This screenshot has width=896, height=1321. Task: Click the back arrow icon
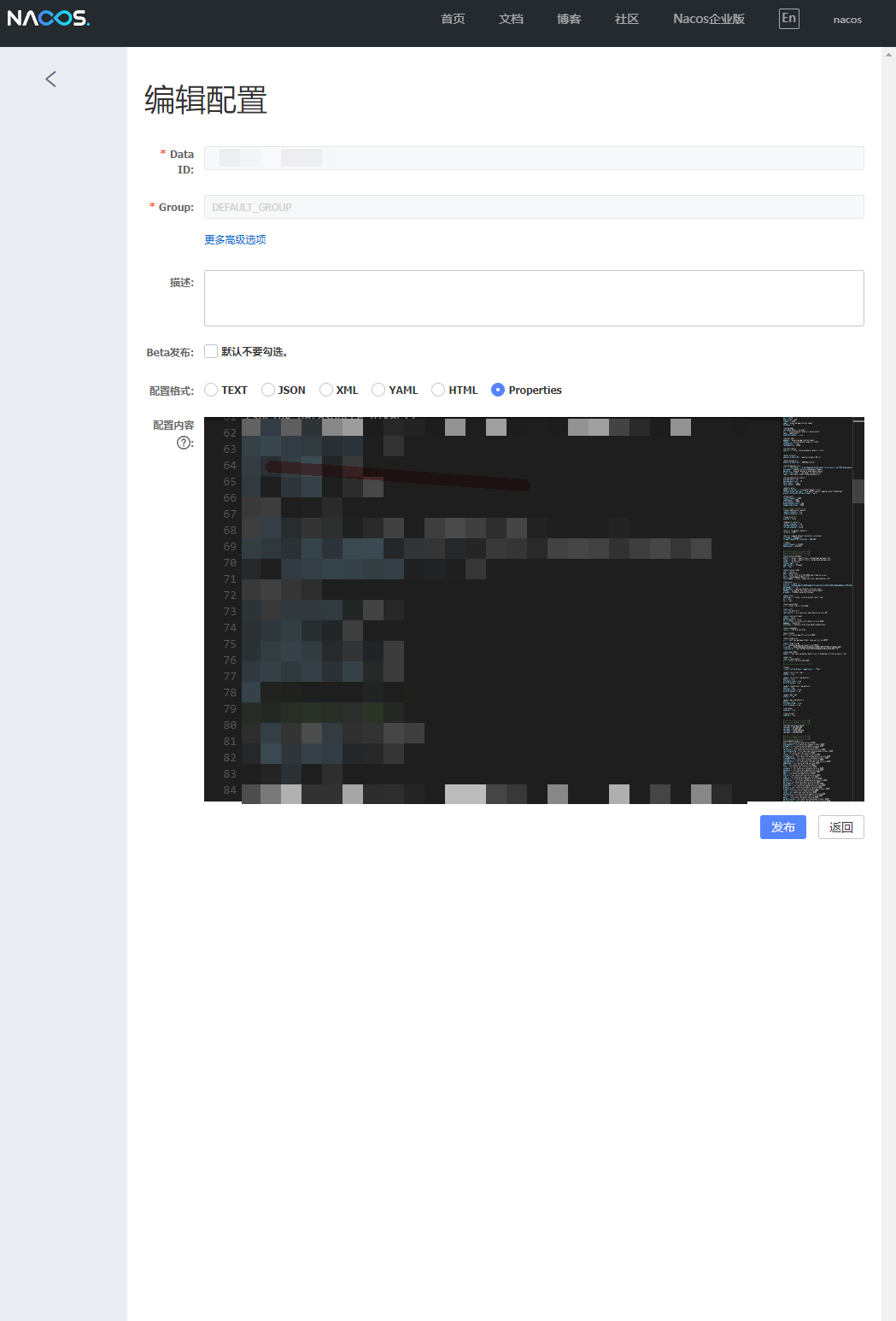point(50,79)
